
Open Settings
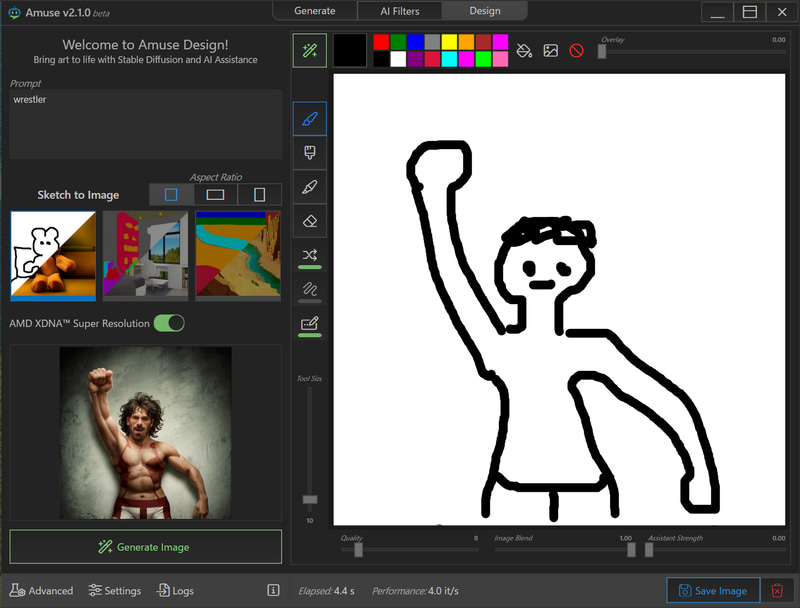click(115, 591)
